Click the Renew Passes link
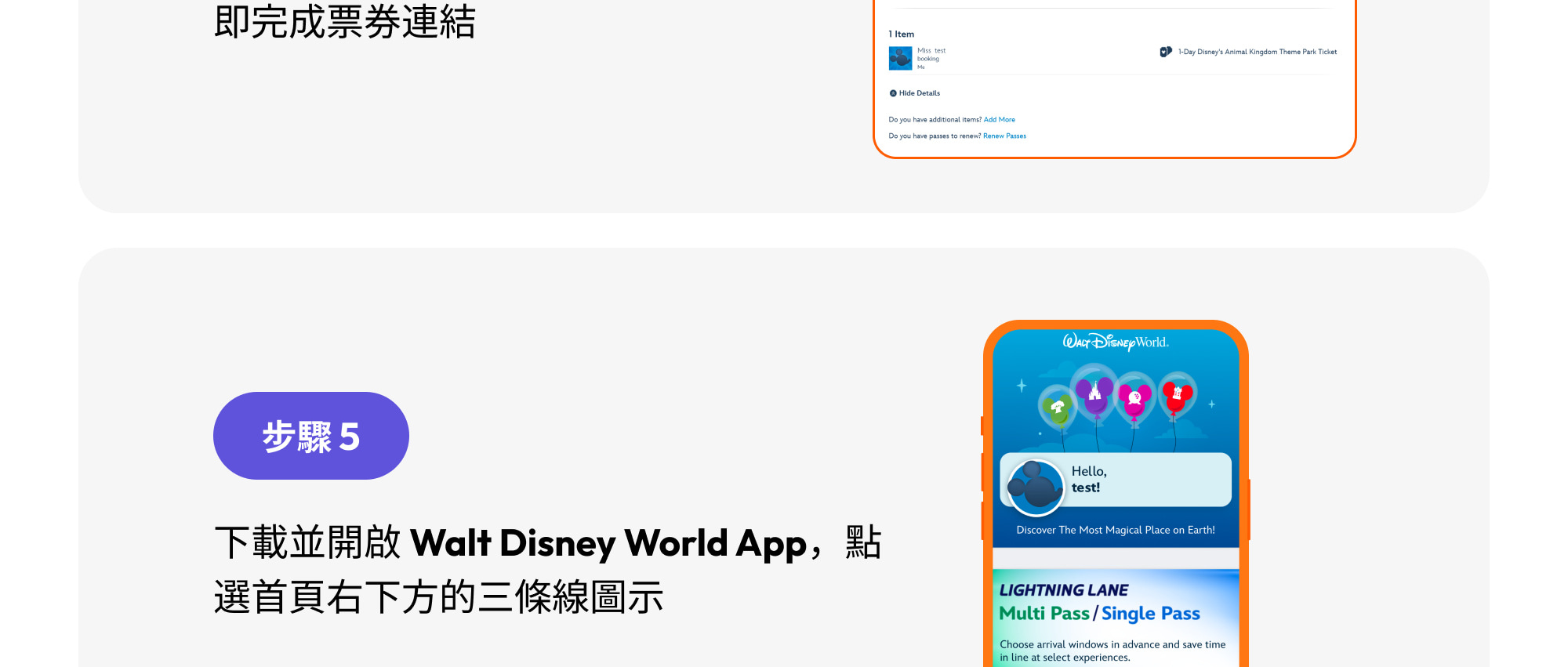The width and height of the screenshot is (1568, 667). [1004, 136]
